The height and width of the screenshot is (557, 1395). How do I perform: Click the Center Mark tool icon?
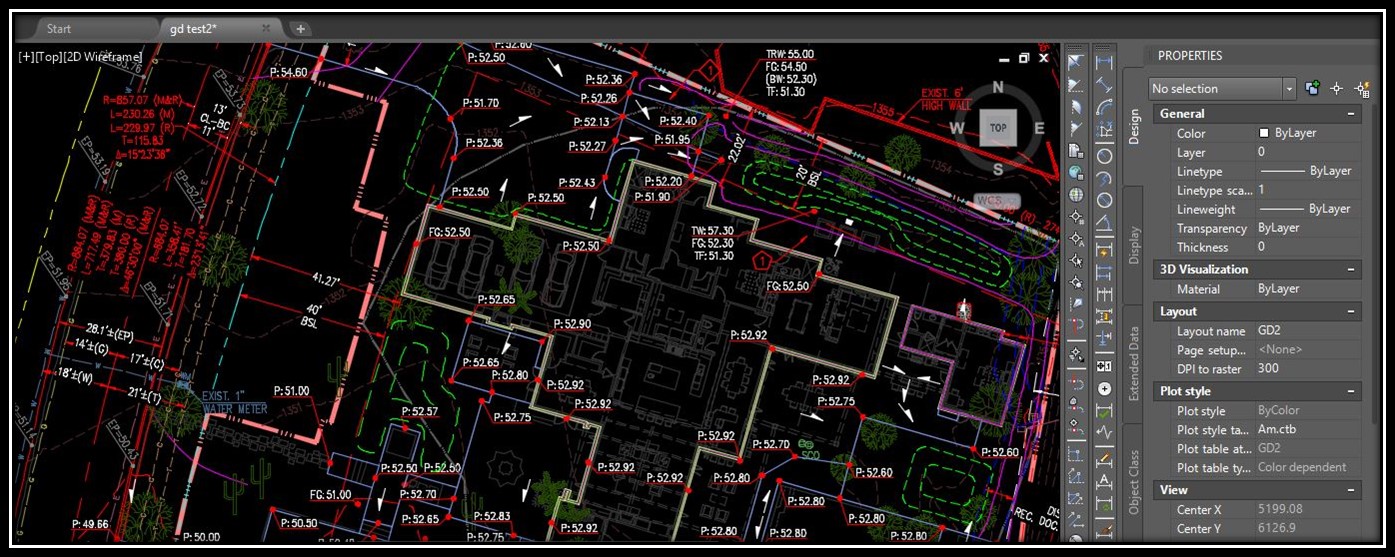[1104, 388]
